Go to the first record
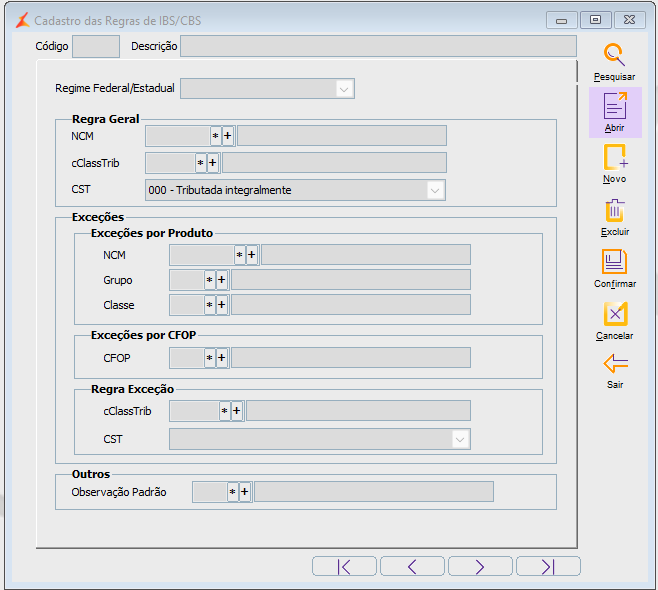658x590 pixels. coord(344,566)
